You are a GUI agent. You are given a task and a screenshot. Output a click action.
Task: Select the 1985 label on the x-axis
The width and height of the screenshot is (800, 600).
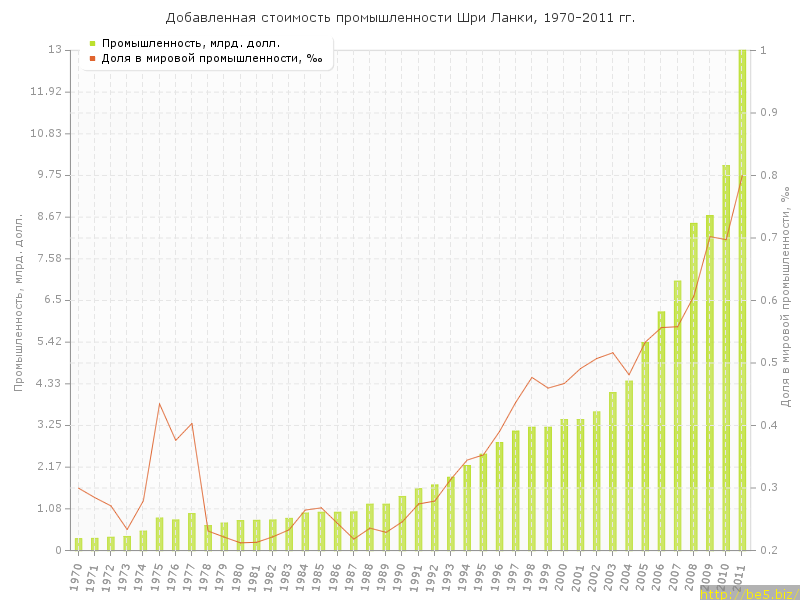(x=319, y=576)
